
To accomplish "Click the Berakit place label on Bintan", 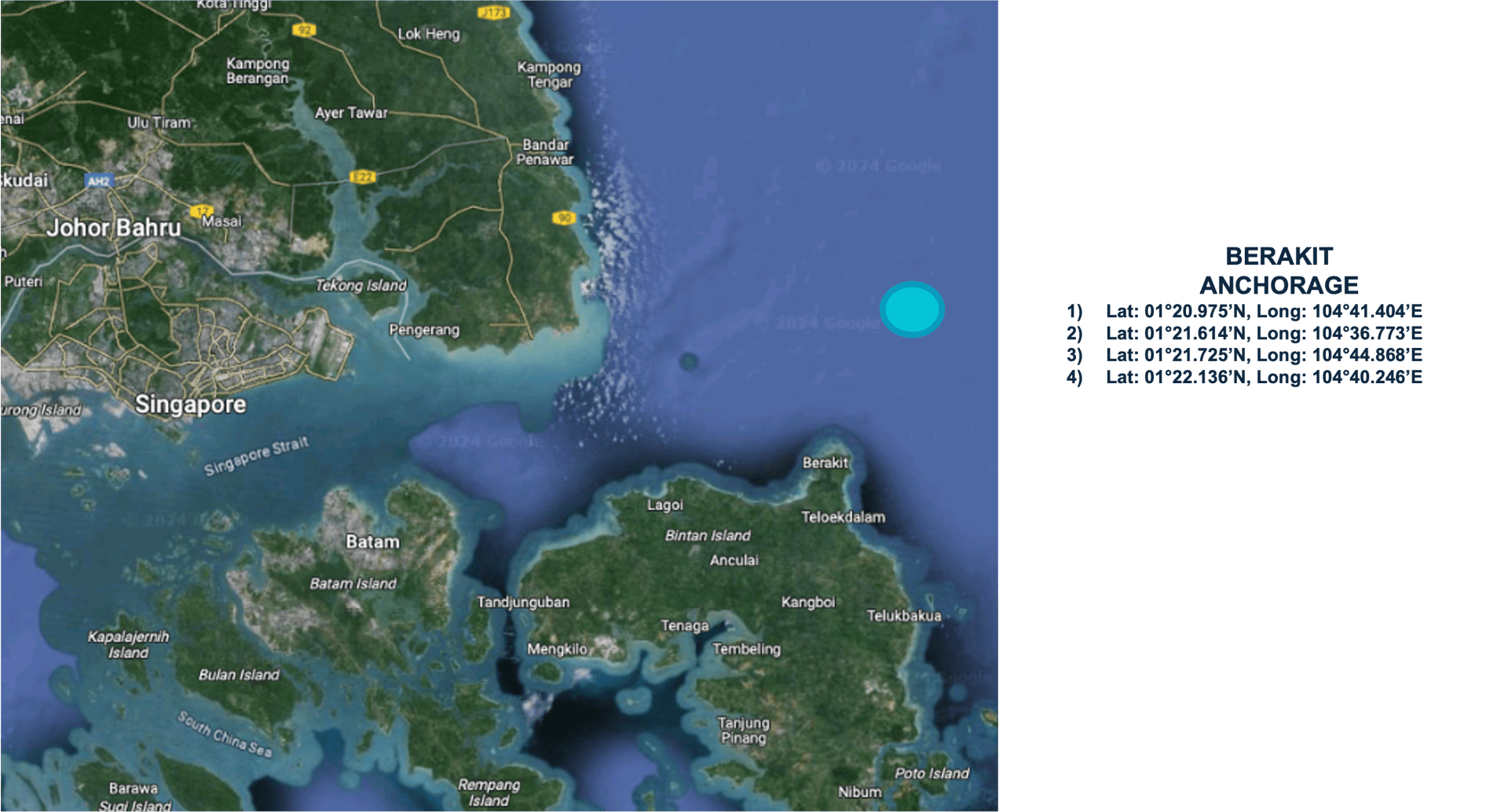I will tap(825, 463).
